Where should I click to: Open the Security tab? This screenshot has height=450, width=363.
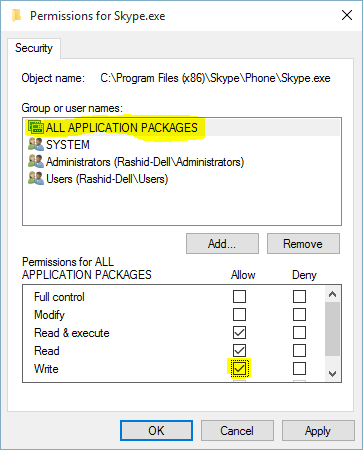34,48
